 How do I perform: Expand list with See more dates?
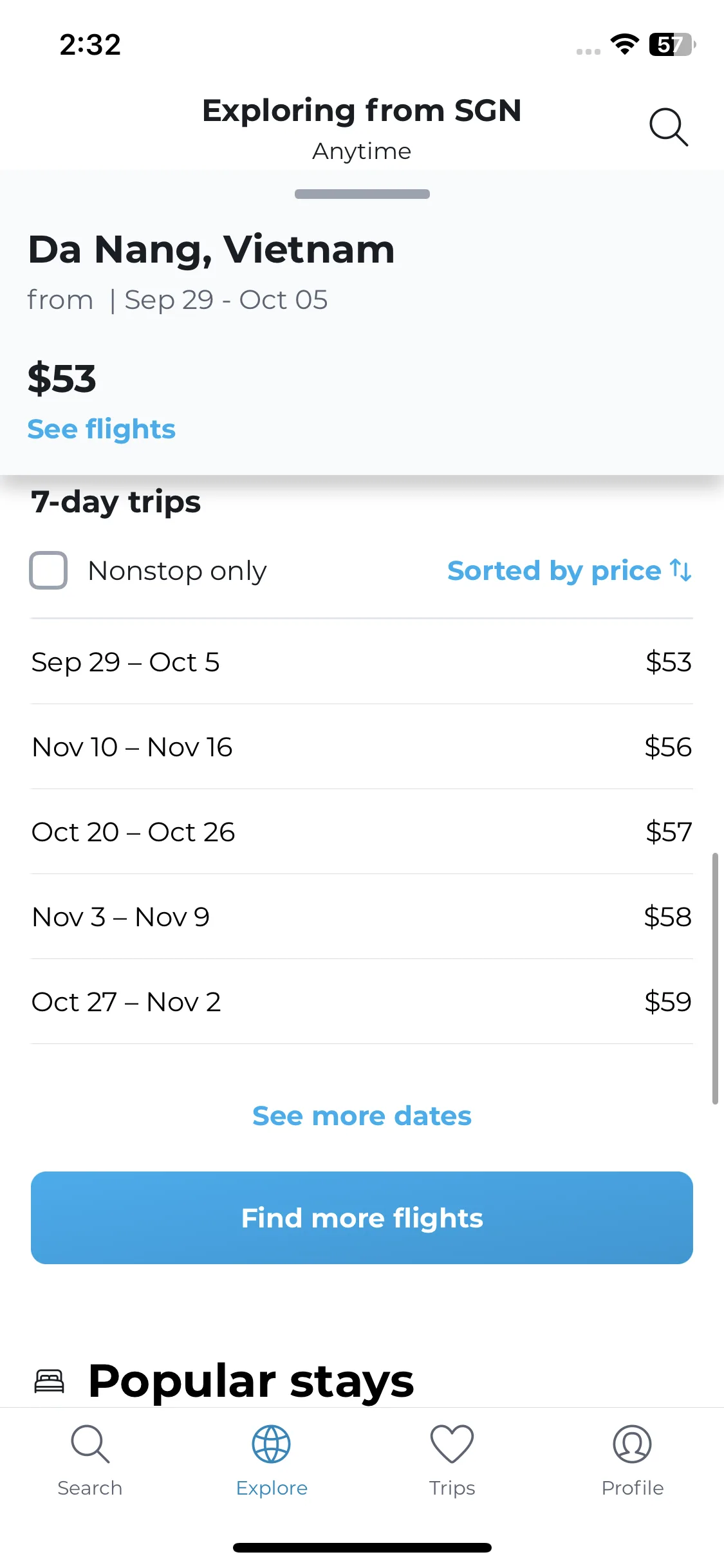tap(362, 1115)
